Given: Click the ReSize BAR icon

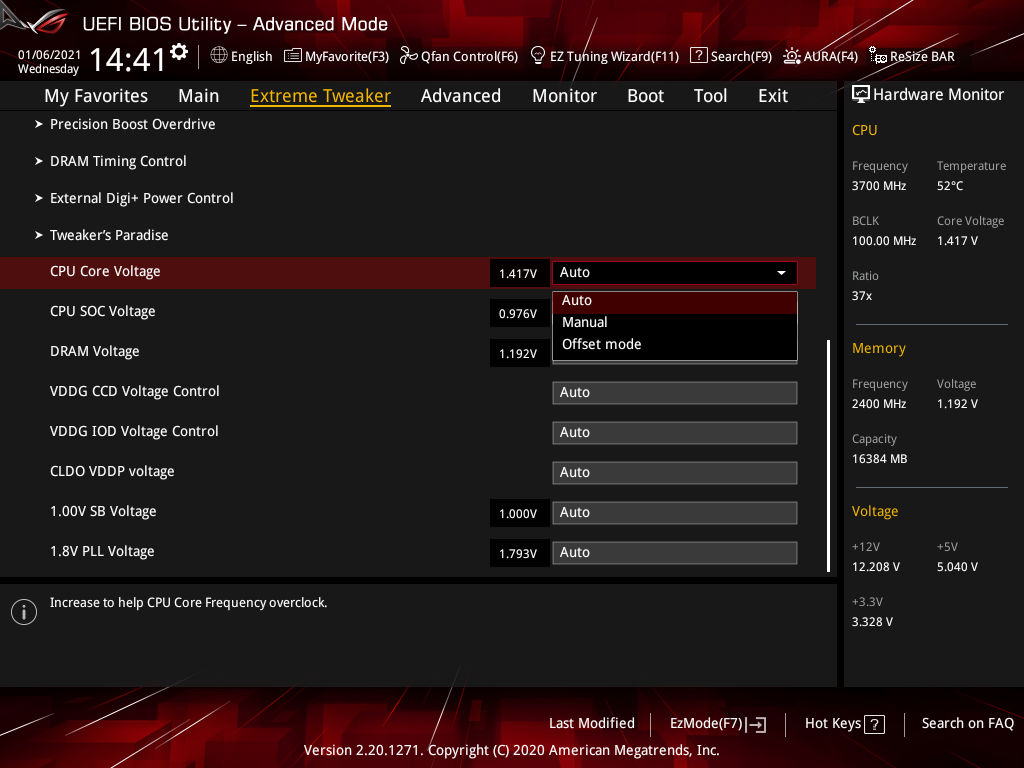Looking at the screenshot, I should point(878,56).
